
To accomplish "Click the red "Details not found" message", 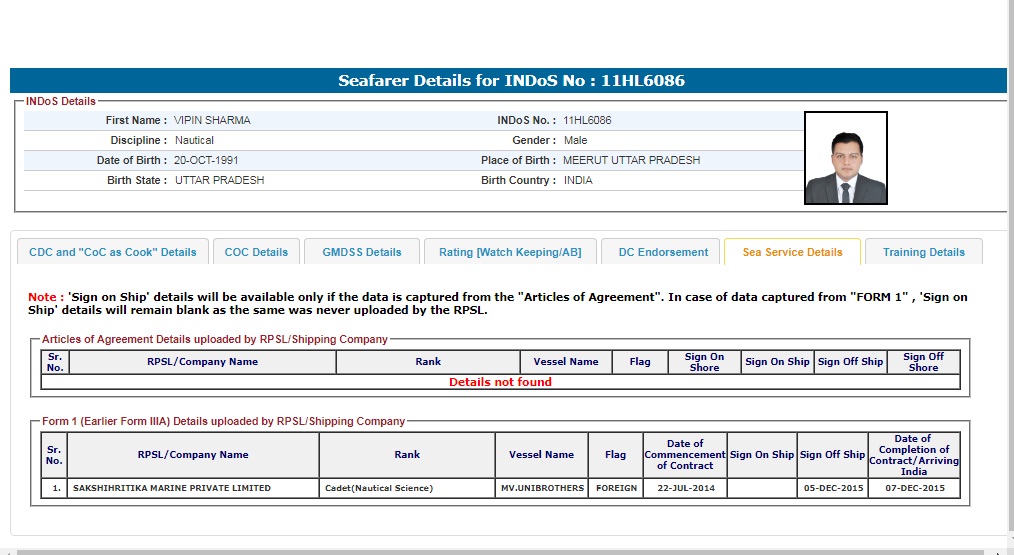I will 500,382.
